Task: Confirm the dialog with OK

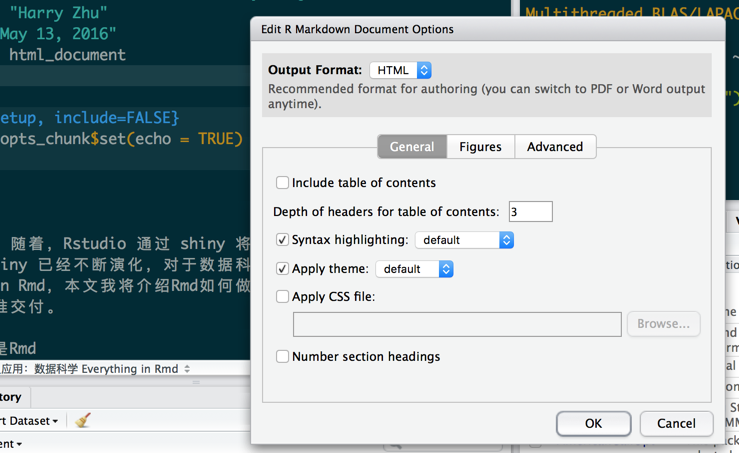Action: 593,423
